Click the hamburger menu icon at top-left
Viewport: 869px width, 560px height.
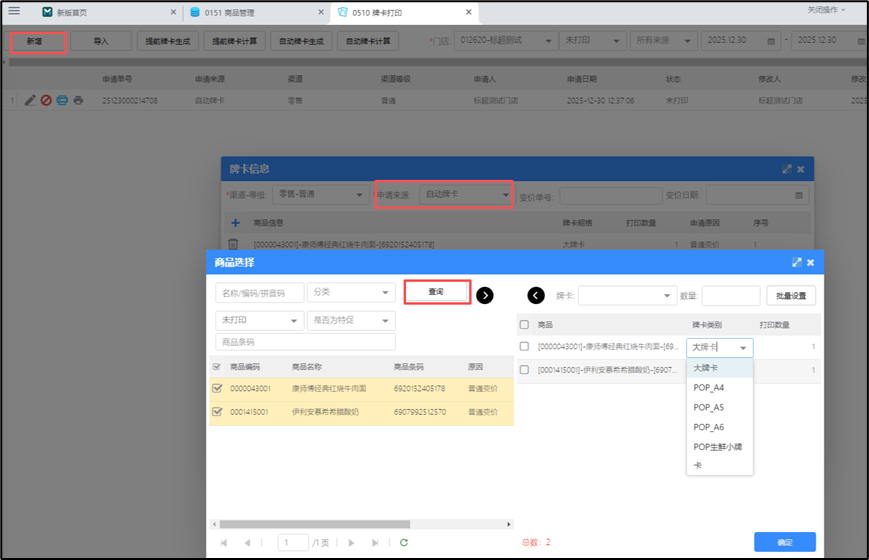pos(14,11)
